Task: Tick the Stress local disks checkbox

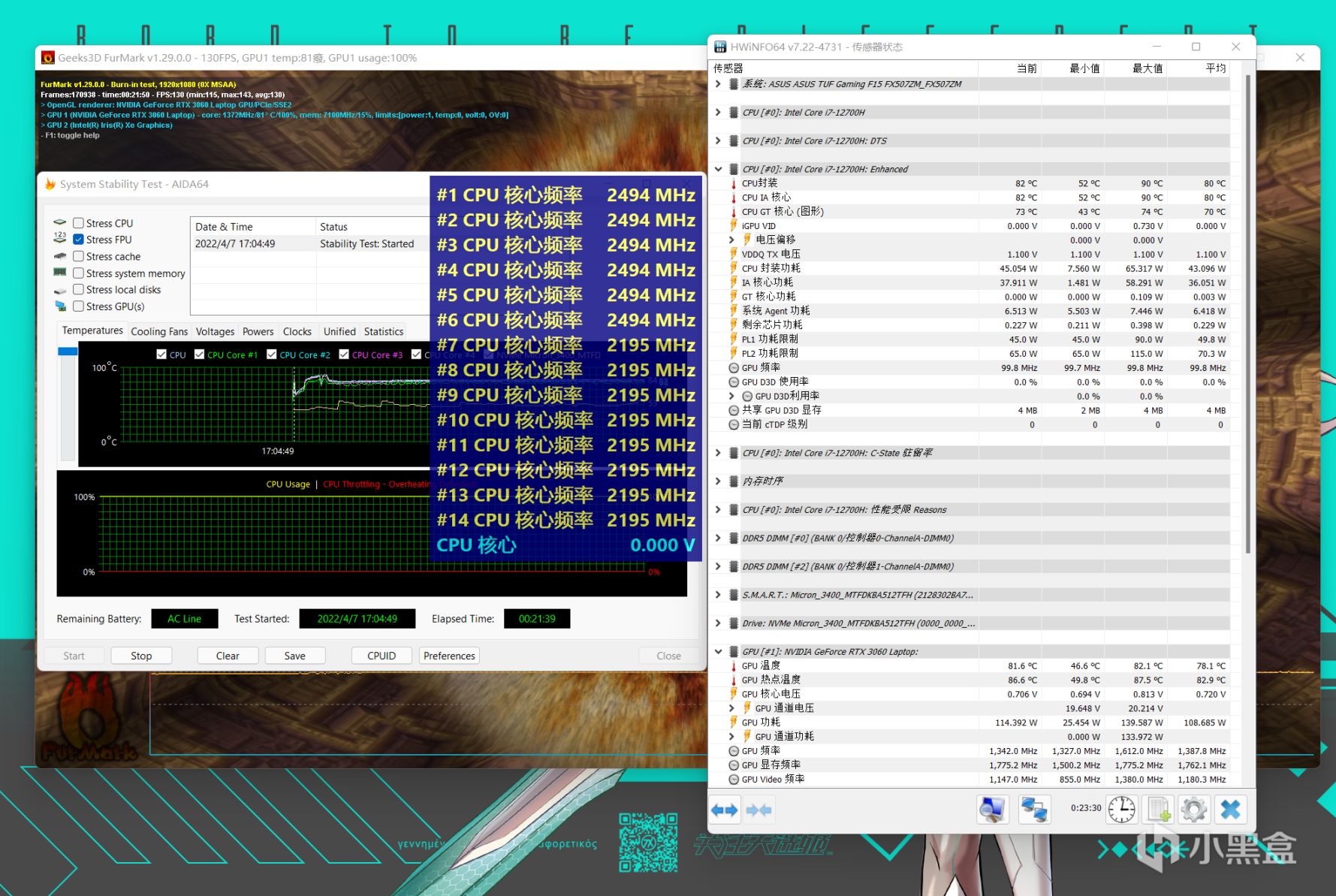Action: (78, 290)
